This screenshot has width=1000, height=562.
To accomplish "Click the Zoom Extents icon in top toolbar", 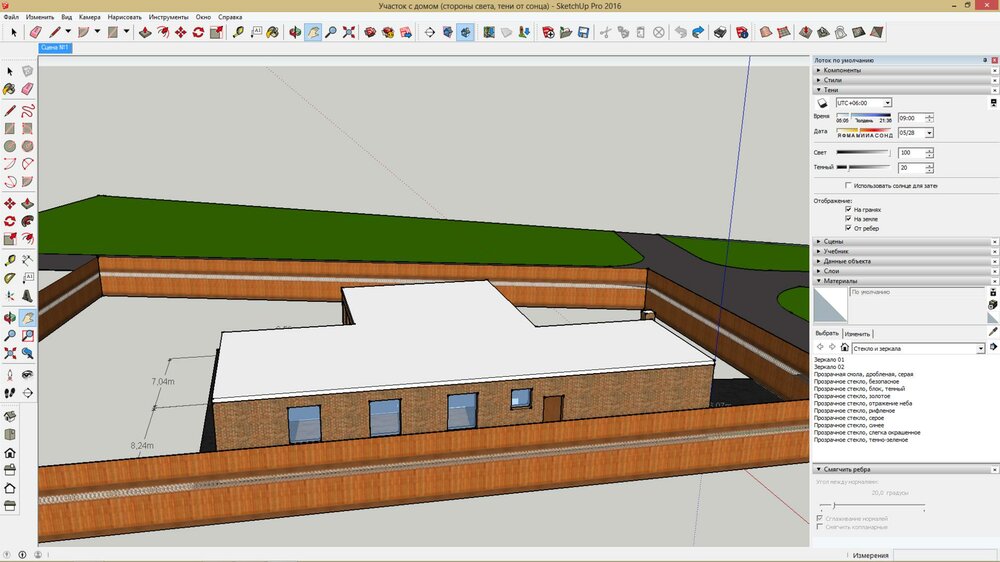I will click(348, 32).
